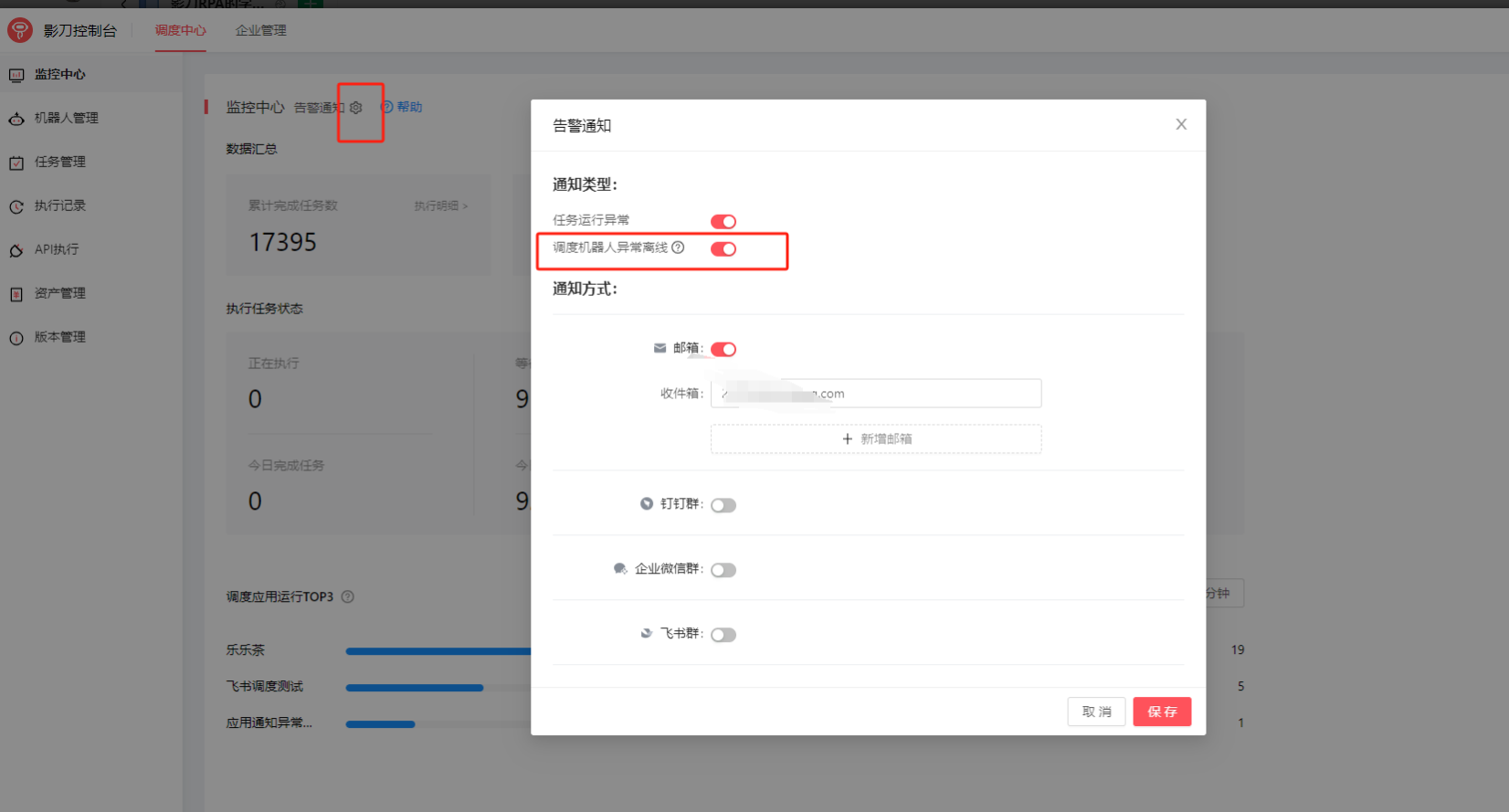Click the 版本管理 sidebar icon
Viewport: 1509px width, 812px height.
click(x=16, y=338)
